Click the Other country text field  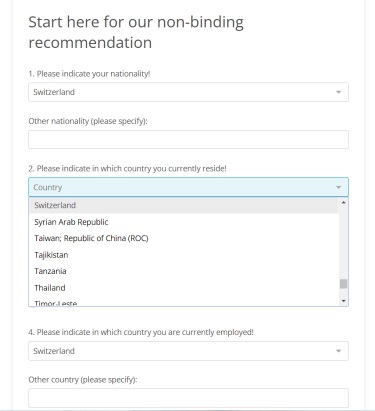point(188,398)
